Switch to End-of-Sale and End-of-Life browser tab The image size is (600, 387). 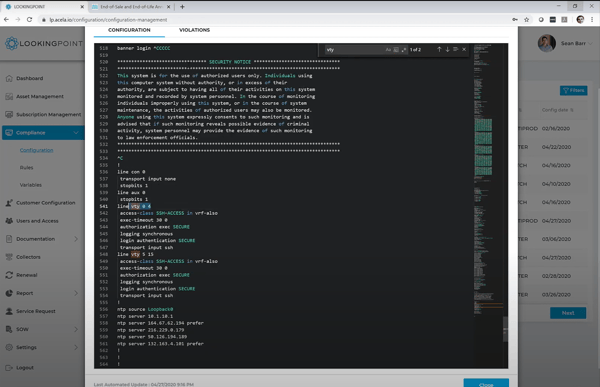click(x=131, y=7)
